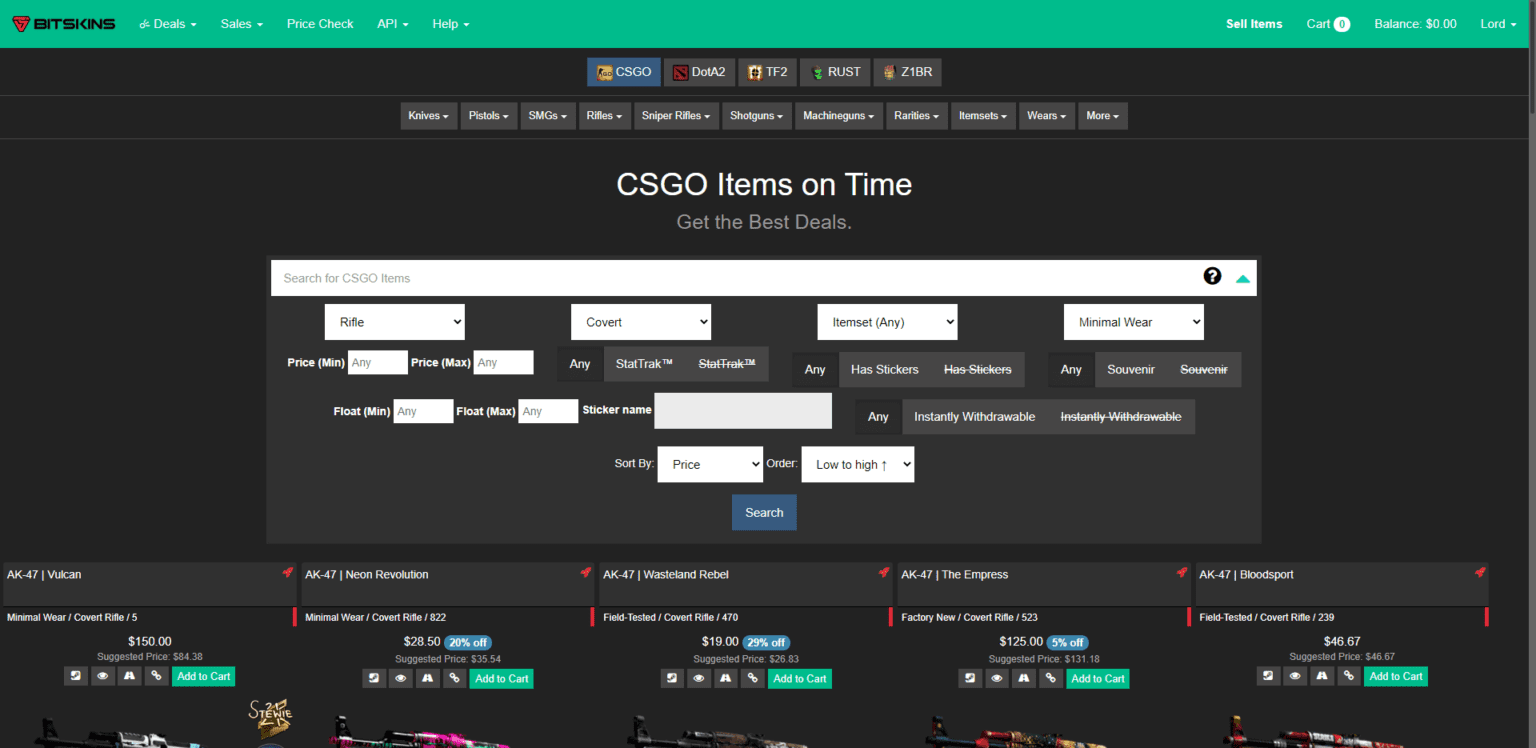The height and width of the screenshot is (748, 1536).
Task: Click the BitSkins logo
Action: tap(64, 24)
